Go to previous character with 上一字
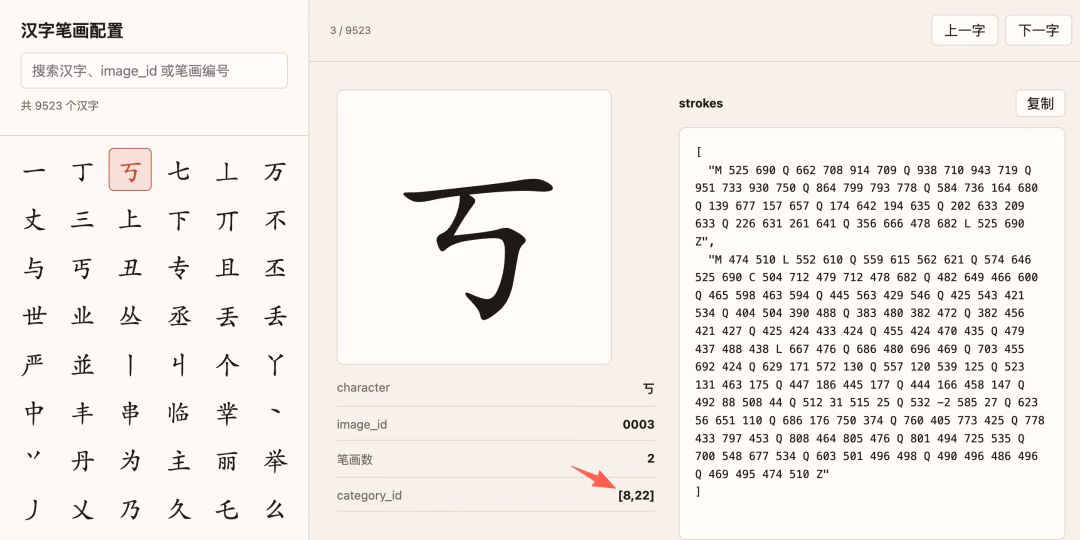 coord(964,30)
